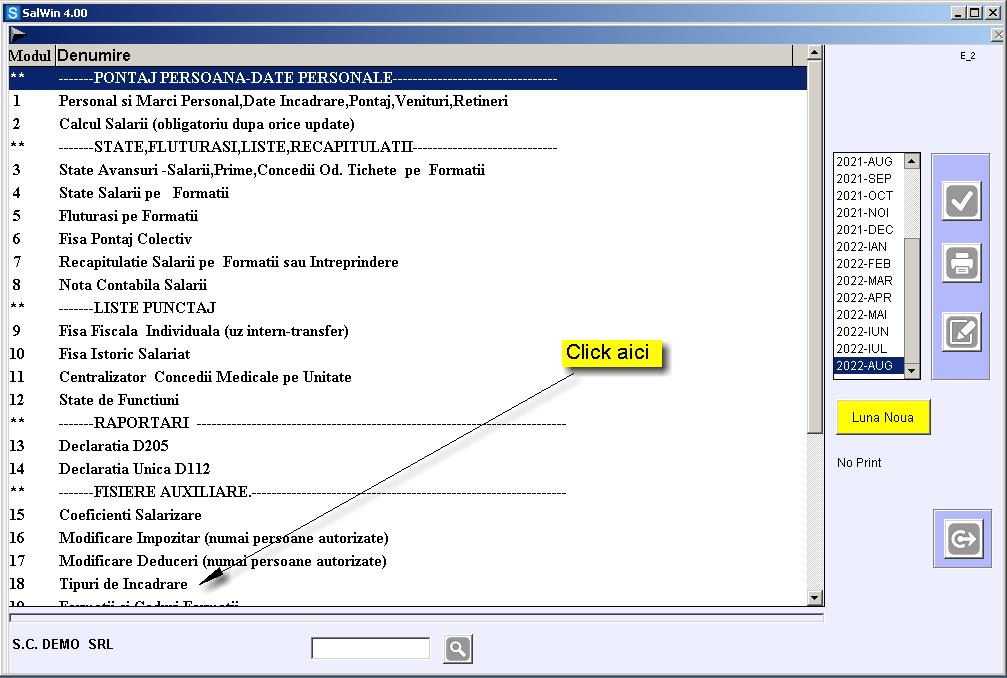The image size is (1007, 678).
Task: Select Fluturasi pe Formatii module
Action: tap(128, 216)
